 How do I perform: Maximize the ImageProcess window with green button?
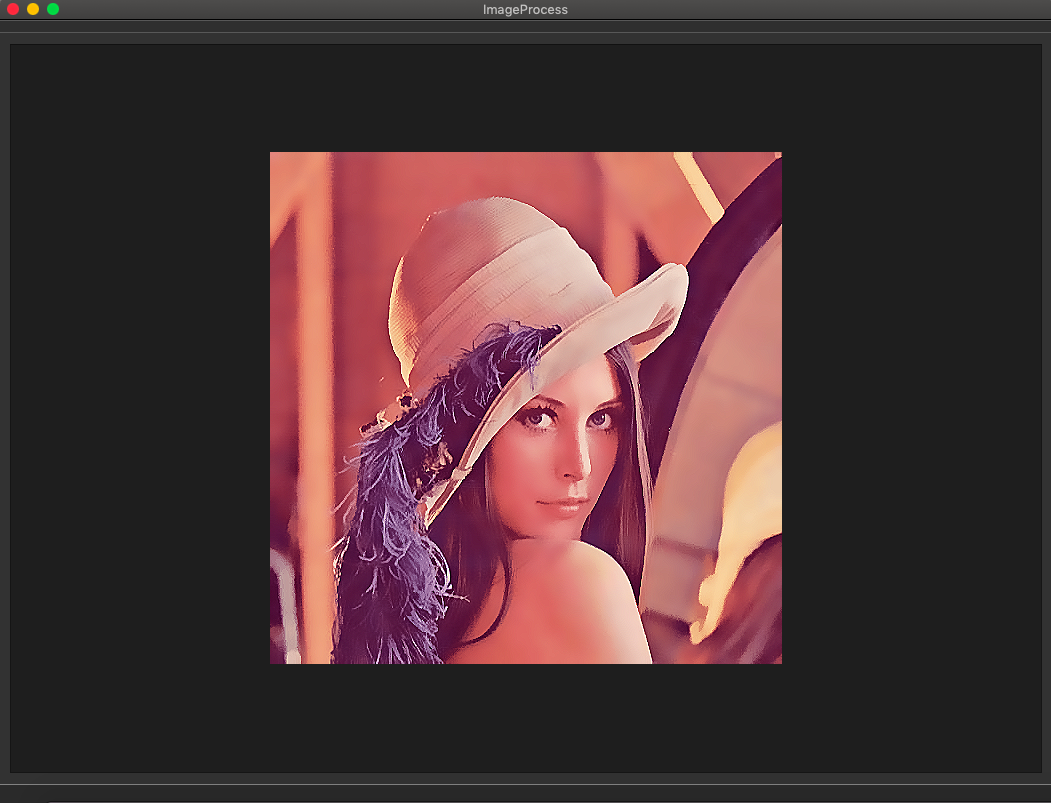pyautogui.click(x=53, y=9)
